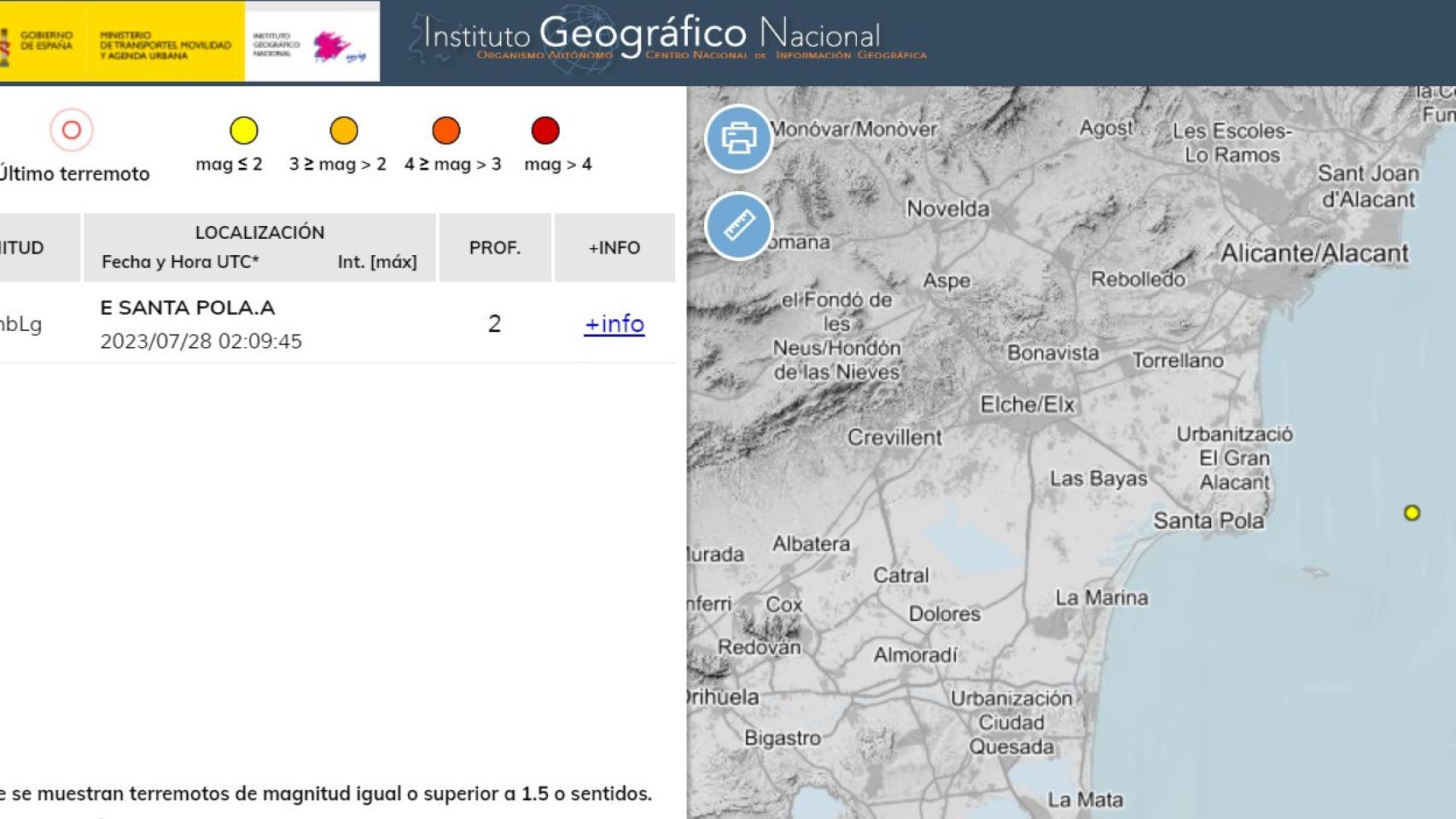Click the +INFO column header
The height and width of the screenshot is (819, 1456).
tap(614, 247)
